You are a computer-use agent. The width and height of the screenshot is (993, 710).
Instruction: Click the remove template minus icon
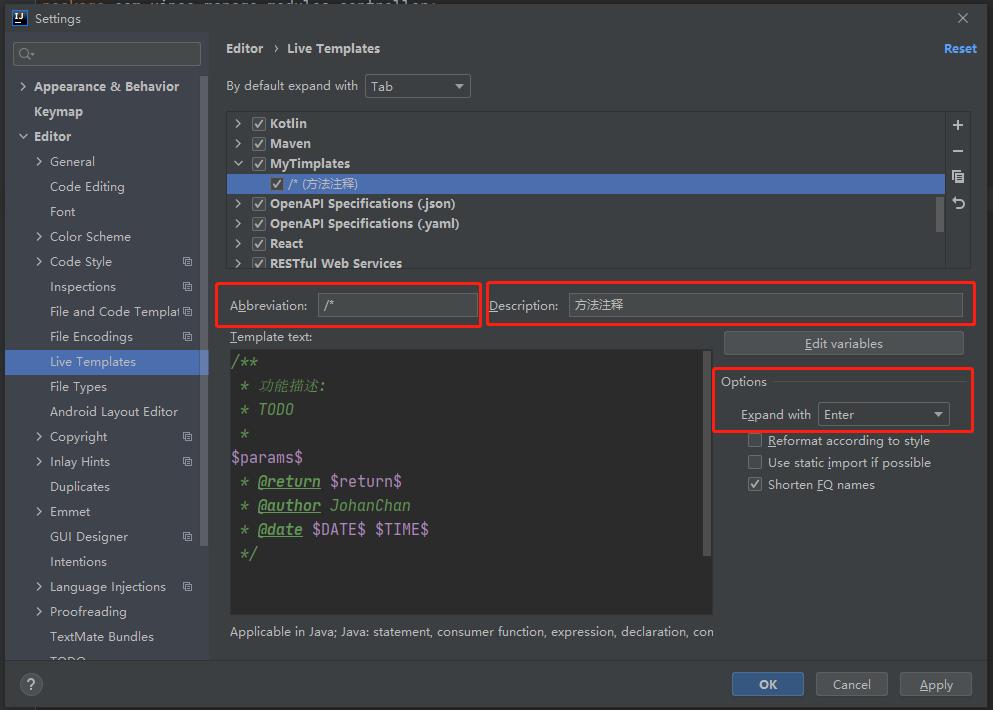(x=958, y=151)
